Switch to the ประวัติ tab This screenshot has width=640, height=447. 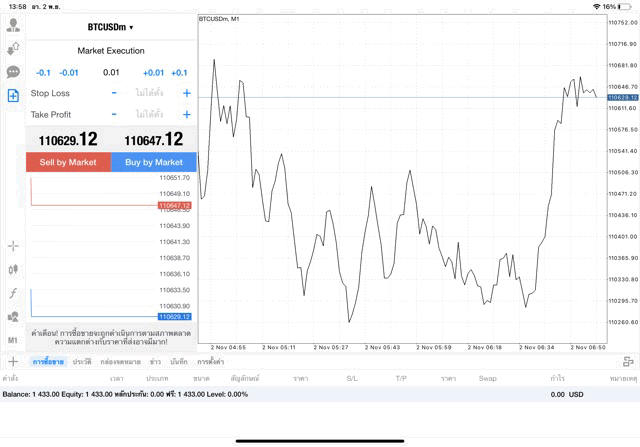pos(82,361)
